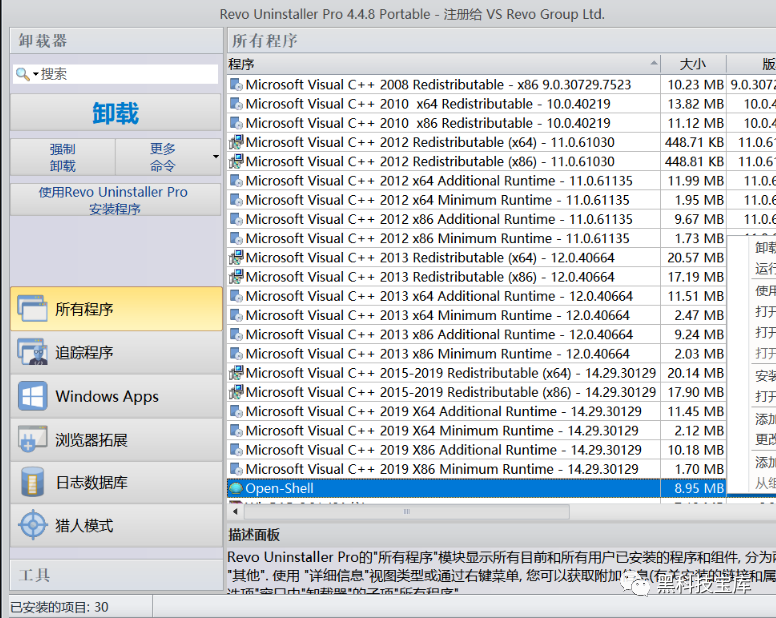
Task: Sort list by 程序 column header
Action: [442, 64]
